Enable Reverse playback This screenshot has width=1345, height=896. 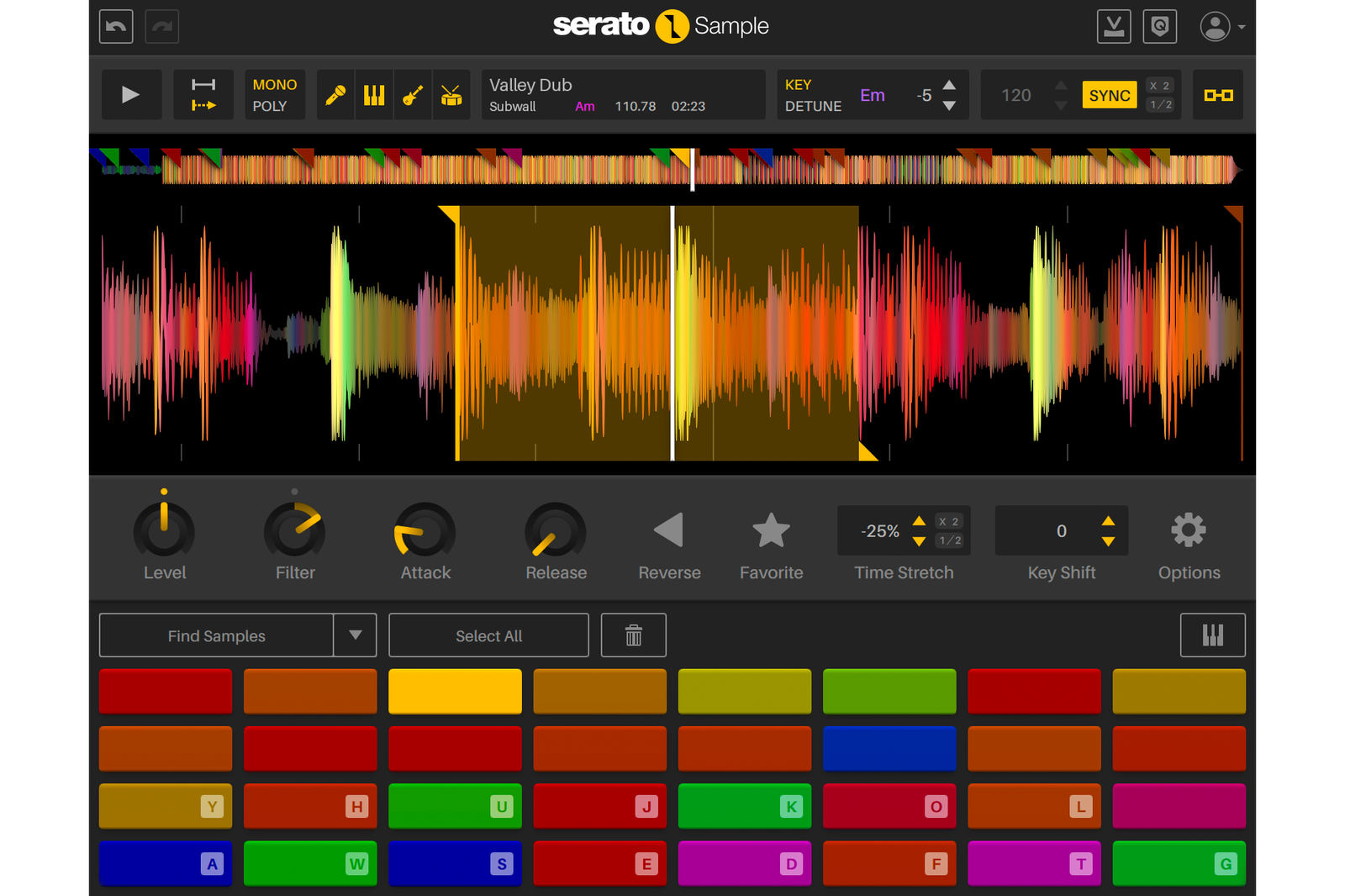[x=668, y=530]
